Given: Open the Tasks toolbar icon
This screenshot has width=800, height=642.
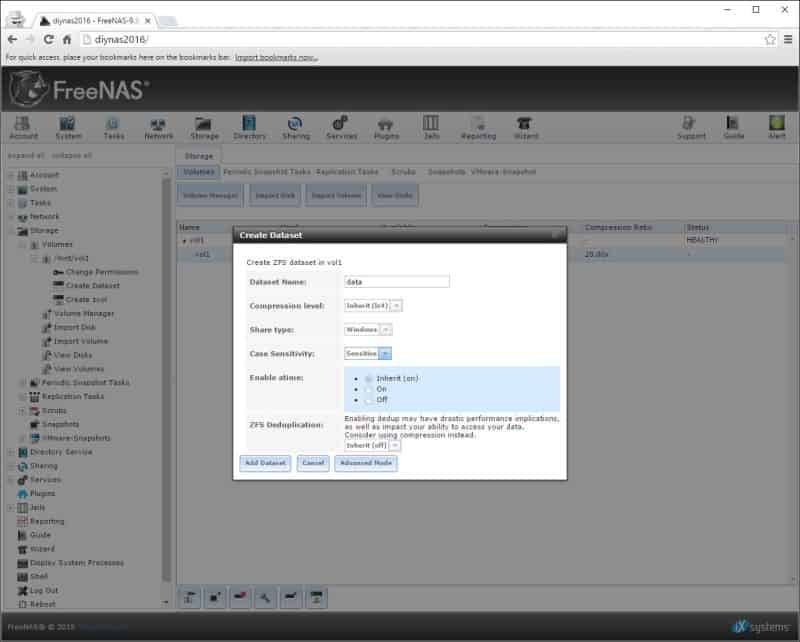Looking at the screenshot, I should pyautogui.click(x=113, y=127).
